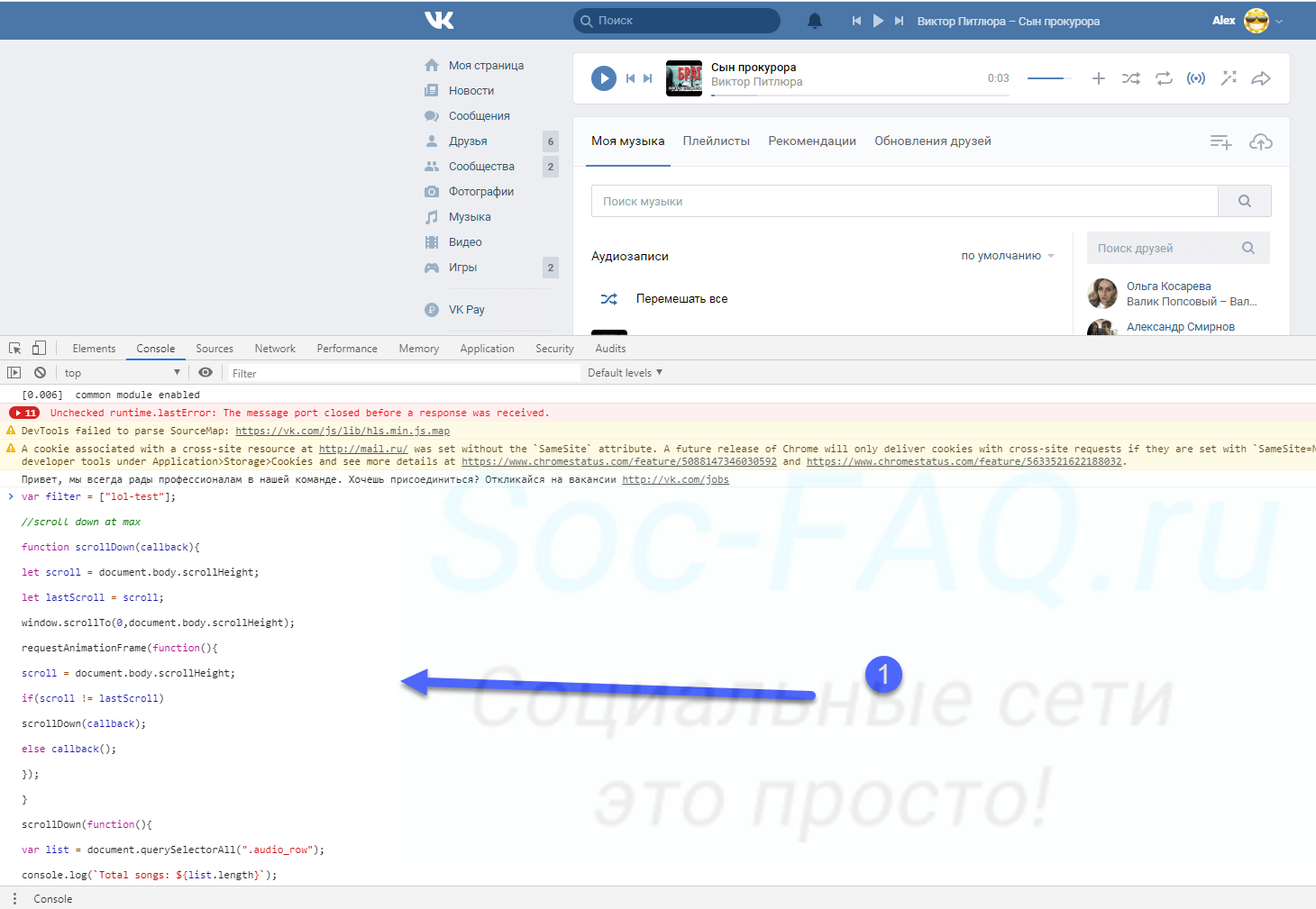Screen dimensions: 1316x909
Task: Open Сообщения in the sidebar
Action: [x=480, y=116]
